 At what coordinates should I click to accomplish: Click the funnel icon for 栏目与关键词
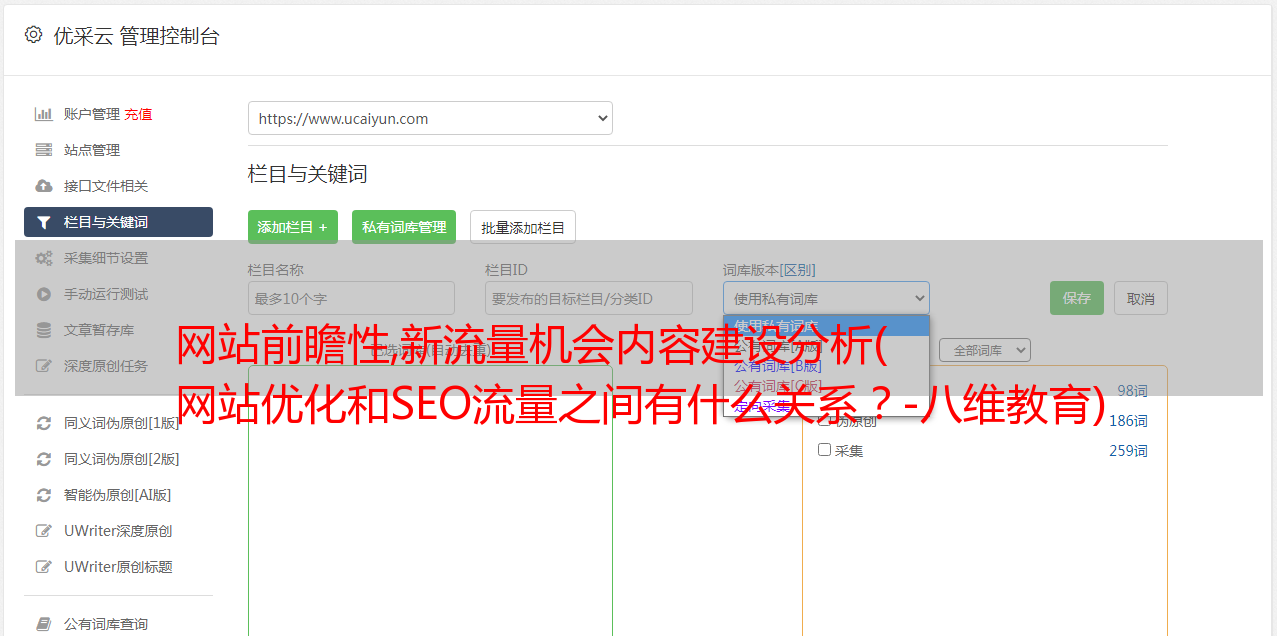(x=43, y=222)
